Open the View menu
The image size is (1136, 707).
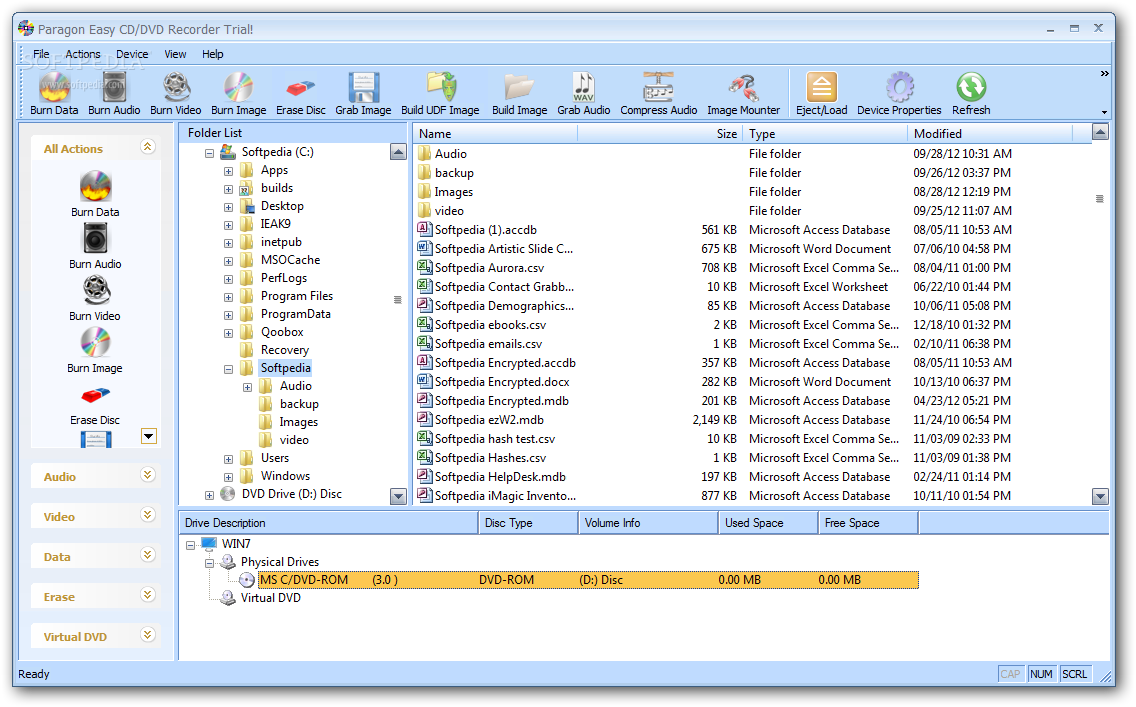tap(175, 54)
